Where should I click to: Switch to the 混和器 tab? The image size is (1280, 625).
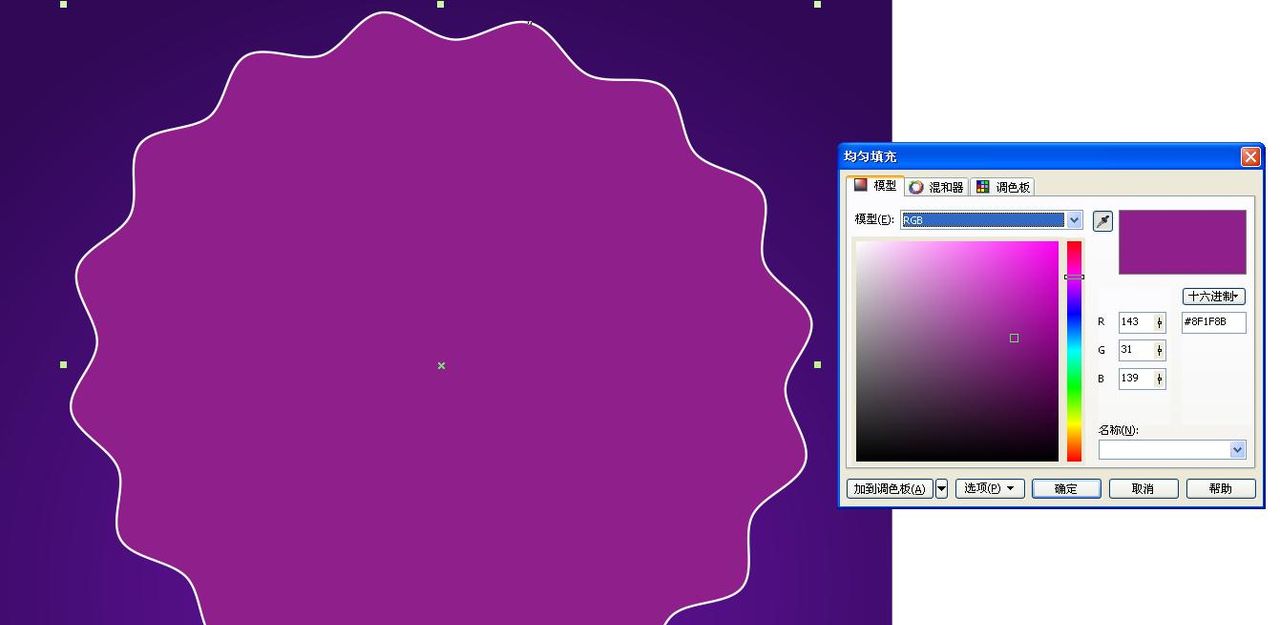tap(937, 187)
